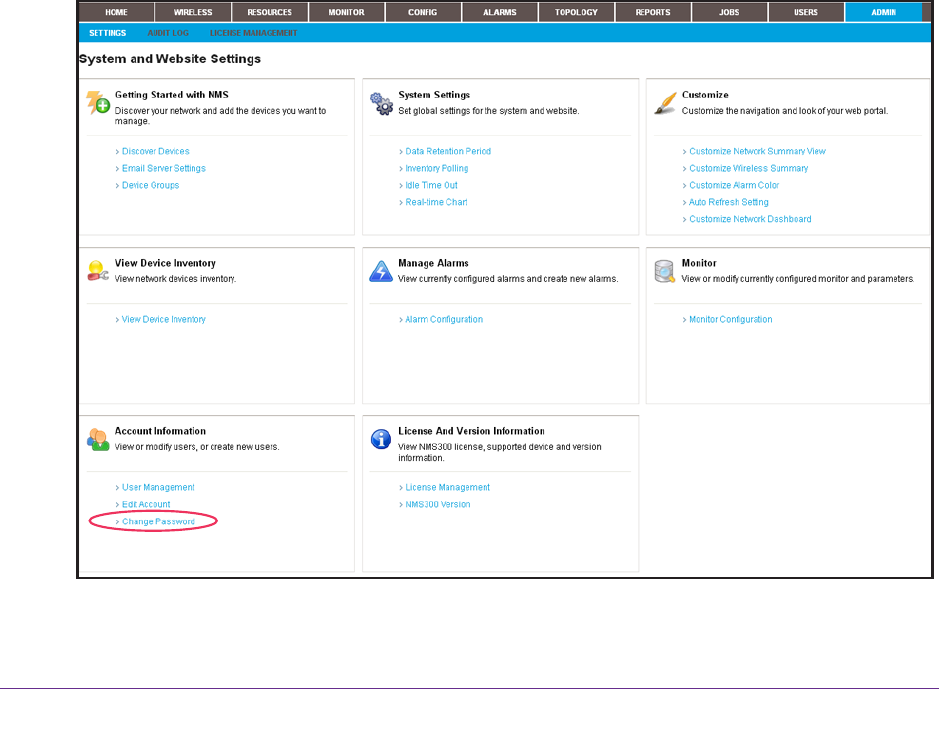The image size is (941, 756).
Task: Open the Monitor Configuration link
Action: click(731, 319)
